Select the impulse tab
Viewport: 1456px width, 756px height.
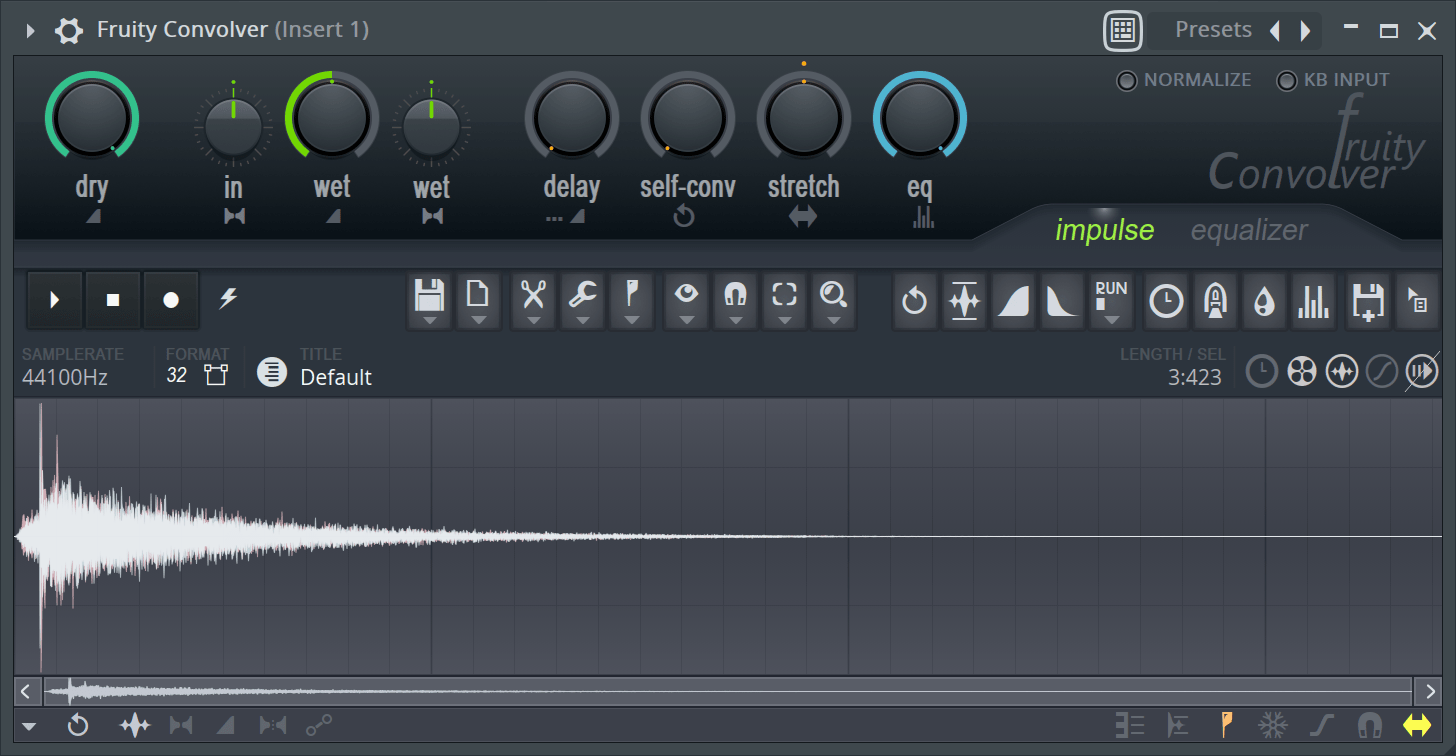pyautogui.click(x=1104, y=230)
